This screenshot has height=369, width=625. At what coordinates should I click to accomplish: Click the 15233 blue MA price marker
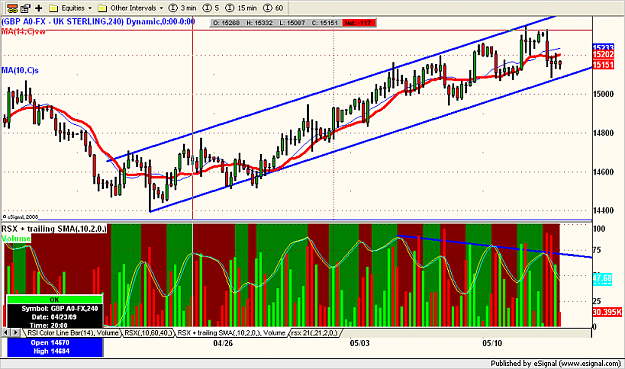[x=603, y=47]
